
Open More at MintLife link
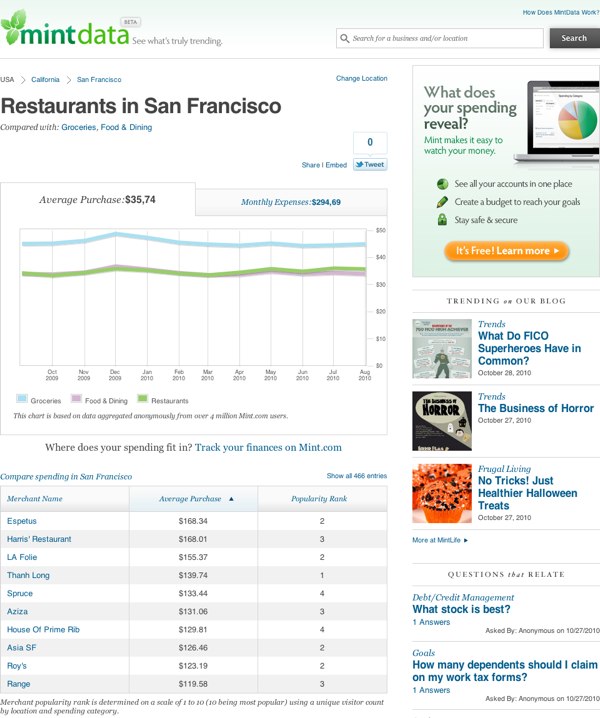[440, 540]
